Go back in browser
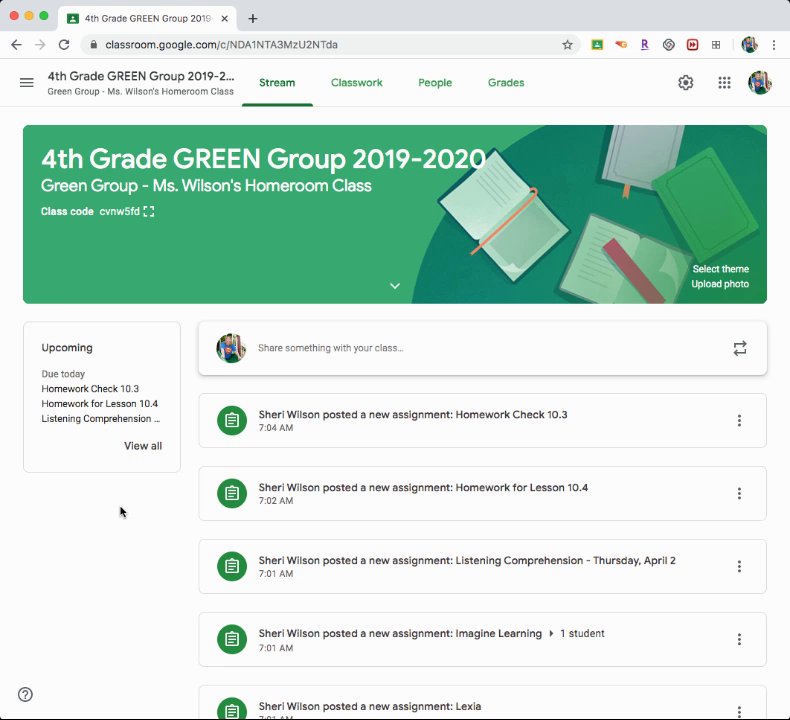Screen dimensions: 790x720 point(16,45)
